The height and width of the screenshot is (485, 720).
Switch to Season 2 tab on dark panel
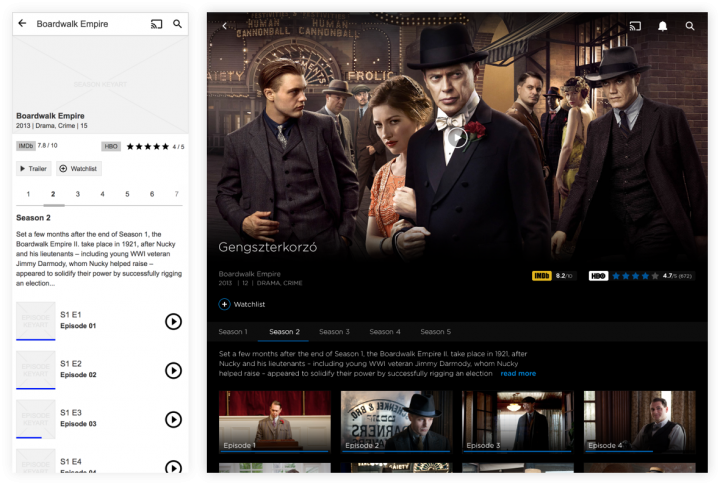pos(284,332)
